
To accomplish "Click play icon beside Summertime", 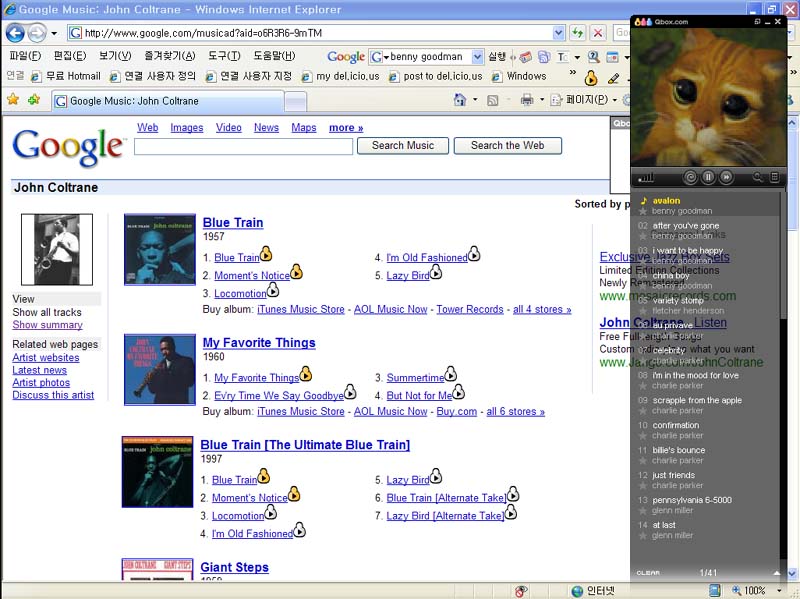I will [451, 373].
